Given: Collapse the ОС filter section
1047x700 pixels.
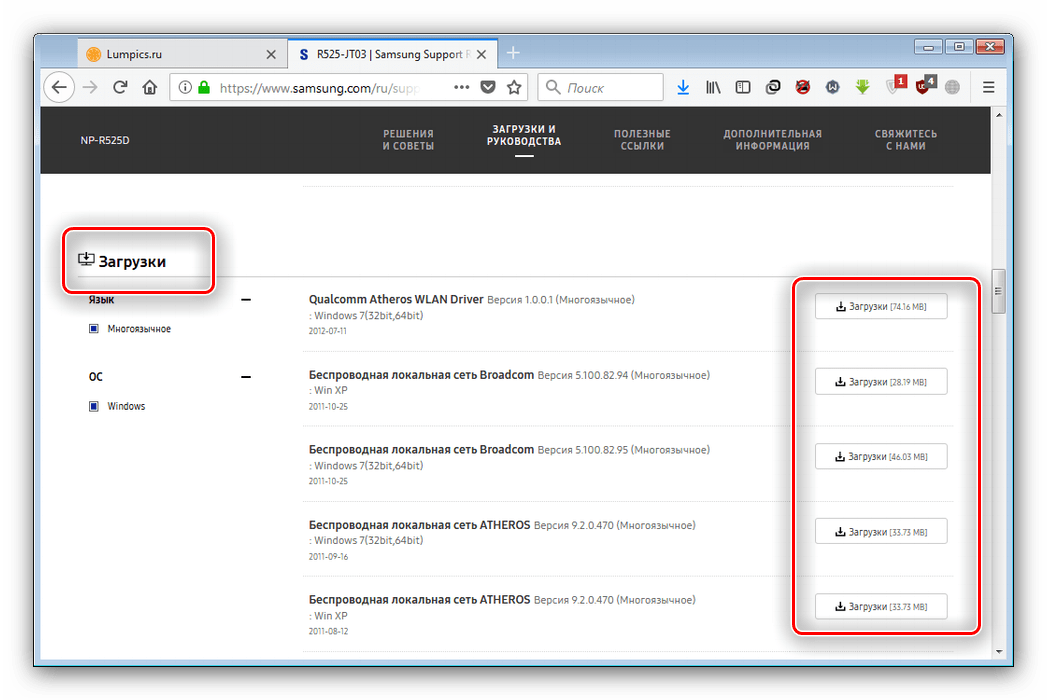Looking at the screenshot, I should click(246, 377).
